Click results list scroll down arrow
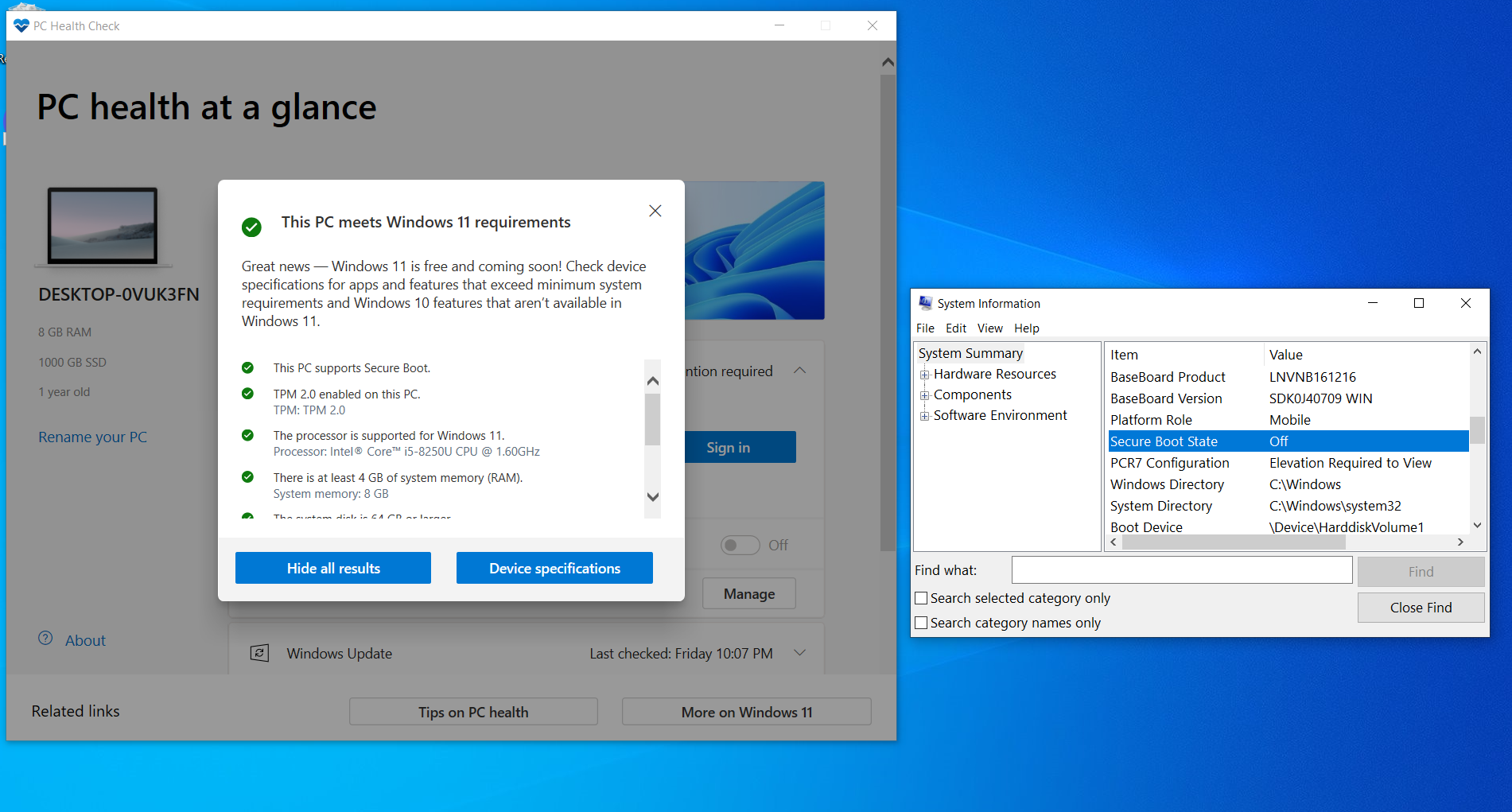The image size is (1512, 812). coord(653,497)
